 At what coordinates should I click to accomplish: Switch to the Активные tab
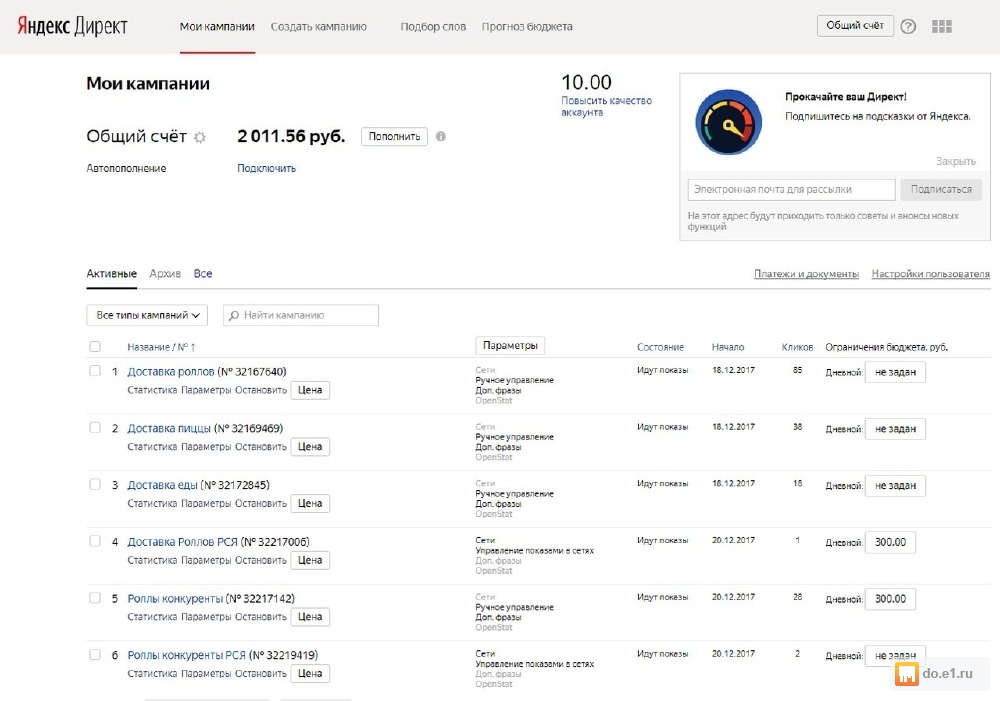112,274
